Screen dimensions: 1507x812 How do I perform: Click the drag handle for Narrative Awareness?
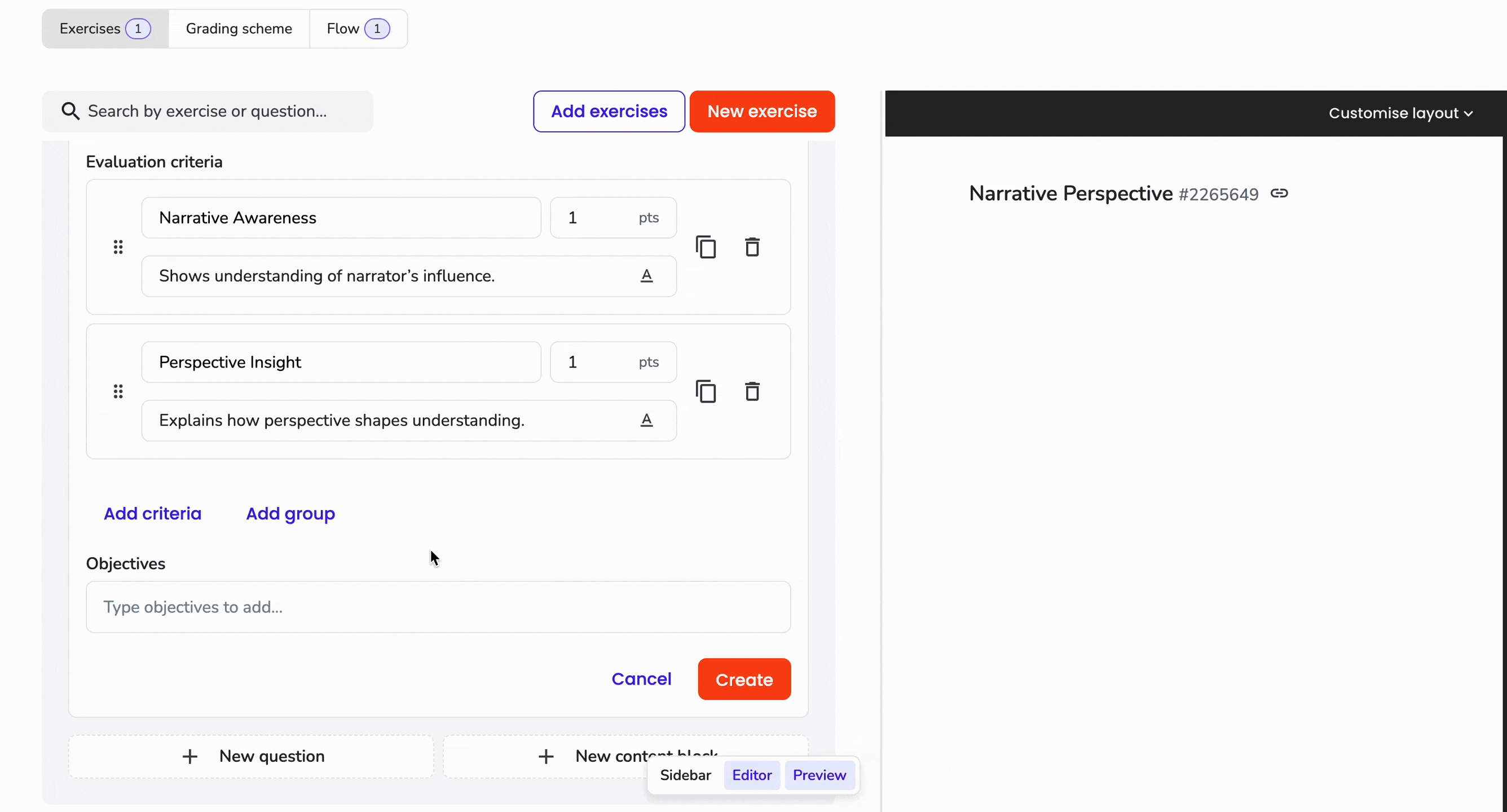[x=118, y=247]
